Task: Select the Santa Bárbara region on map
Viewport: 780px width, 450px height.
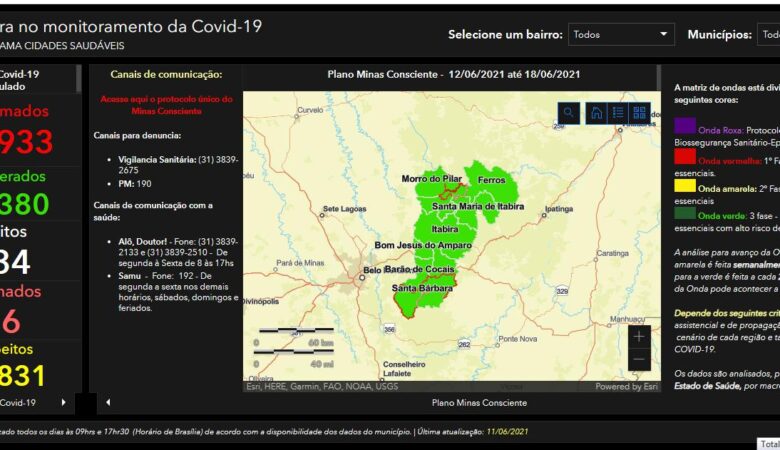Action: pos(422,289)
